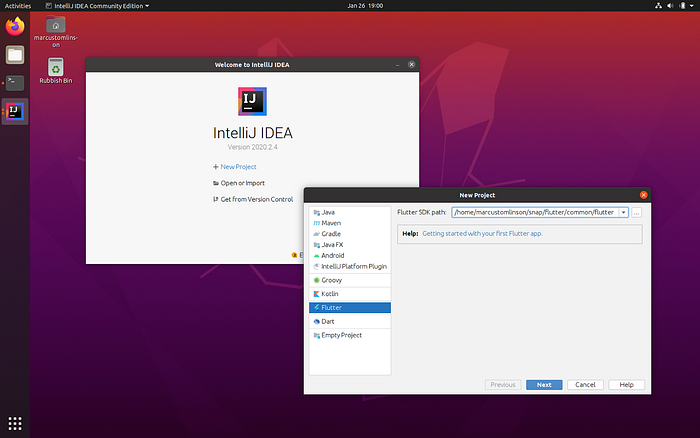Click the network icon in system tray
Viewport: 700px width, 438px height.
(x=658, y=6)
